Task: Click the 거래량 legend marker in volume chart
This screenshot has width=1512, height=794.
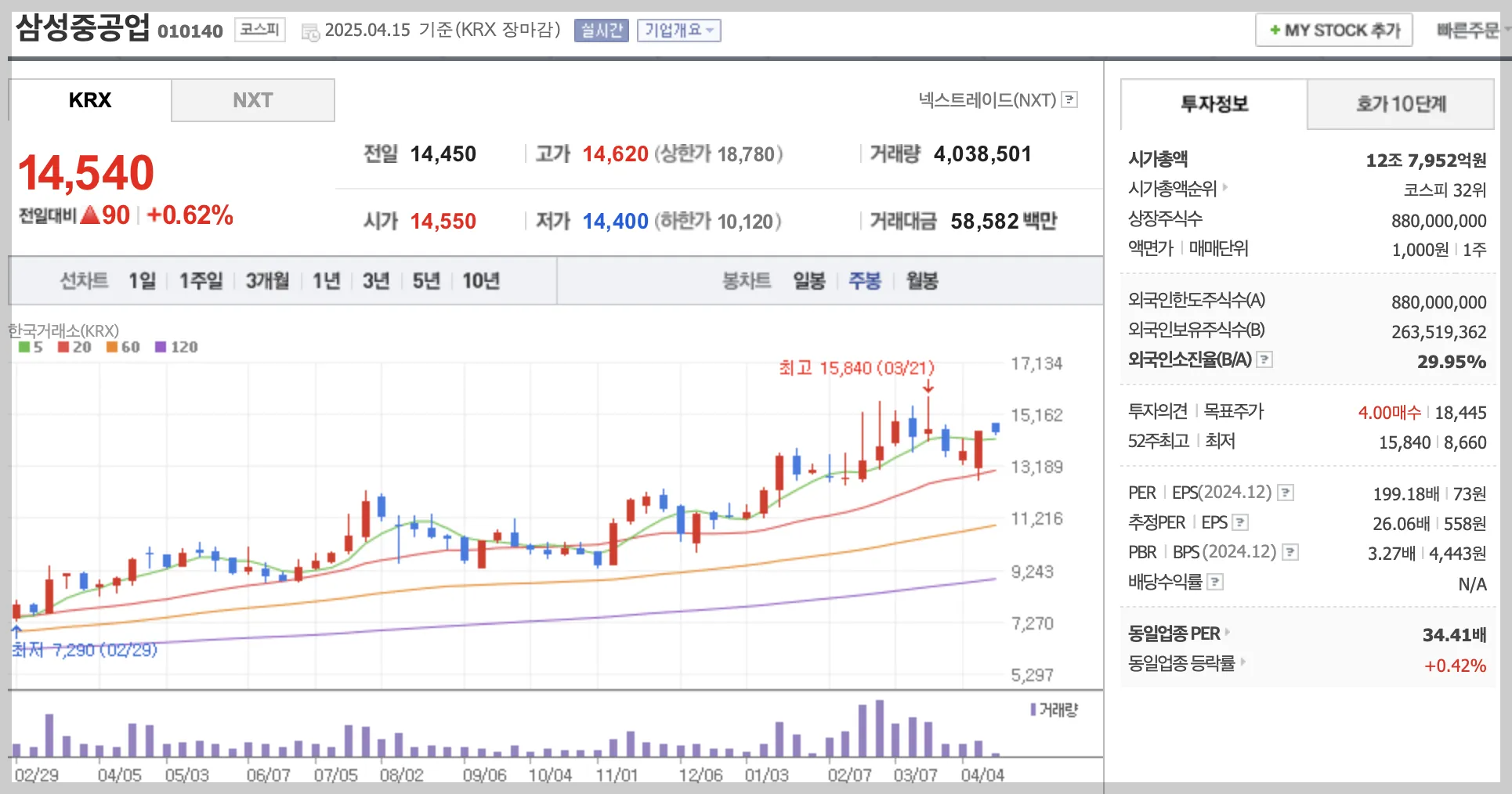Action: point(1033,709)
